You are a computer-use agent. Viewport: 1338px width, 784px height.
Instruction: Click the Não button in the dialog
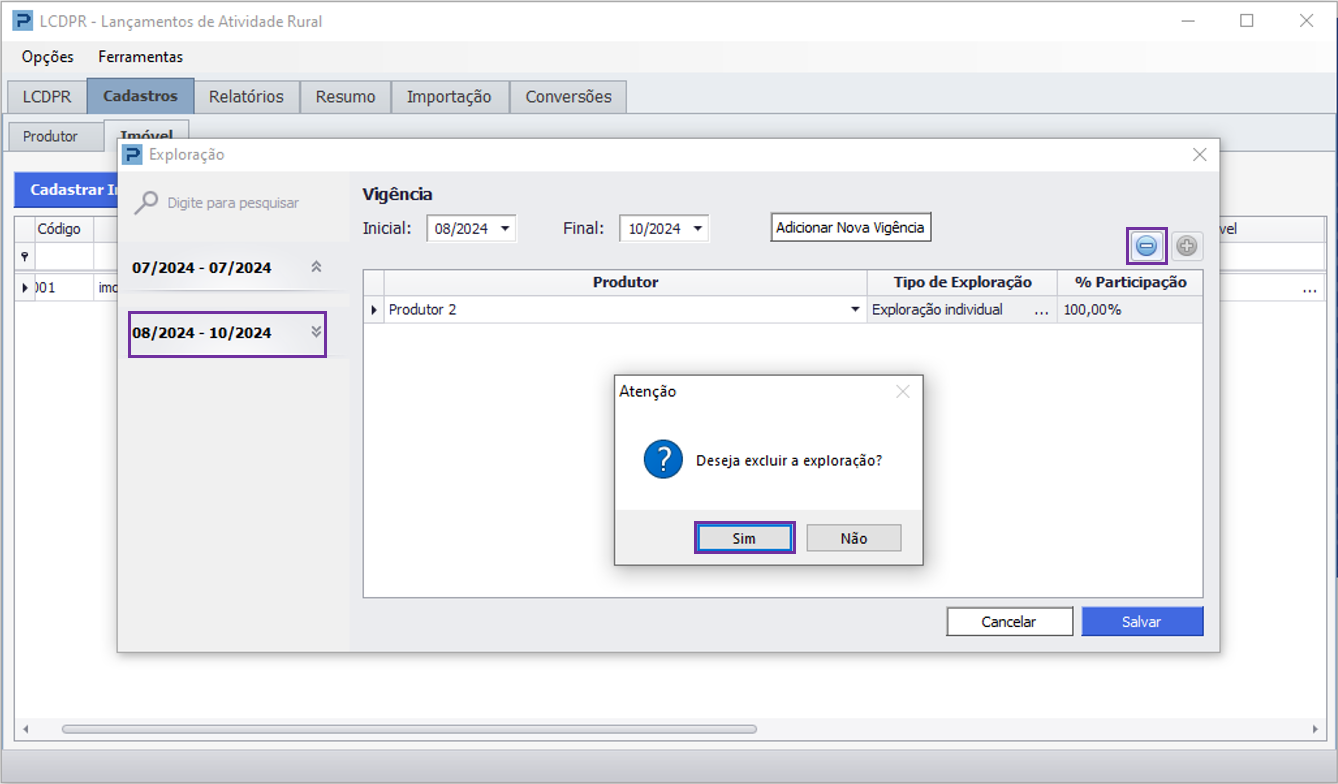pos(854,538)
